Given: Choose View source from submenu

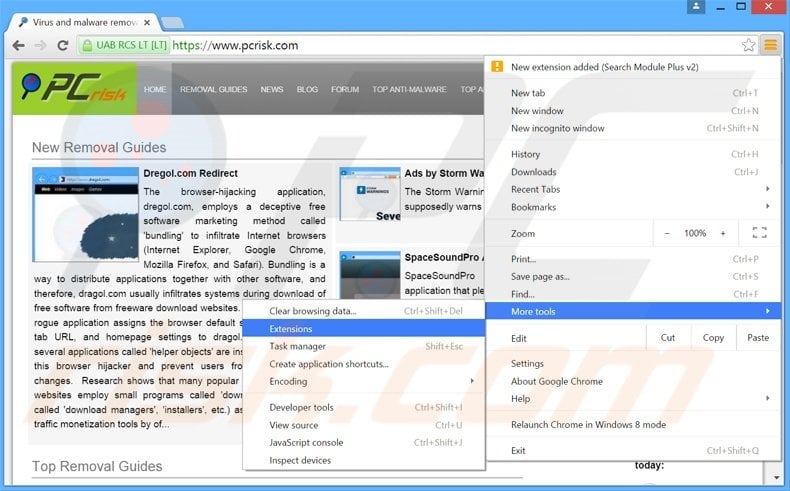Looking at the screenshot, I should (x=364, y=425).
